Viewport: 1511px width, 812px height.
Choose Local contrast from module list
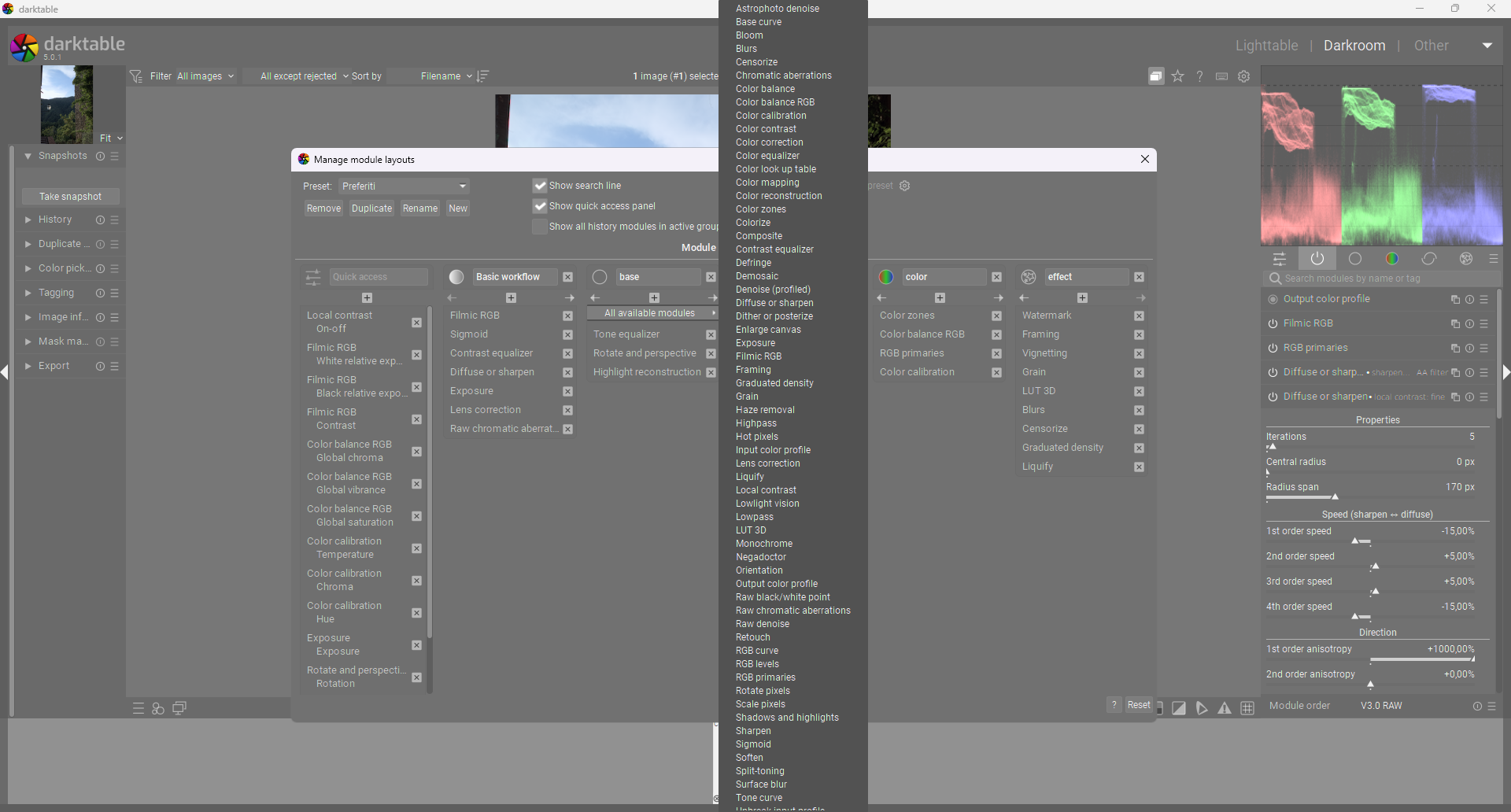coord(766,490)
